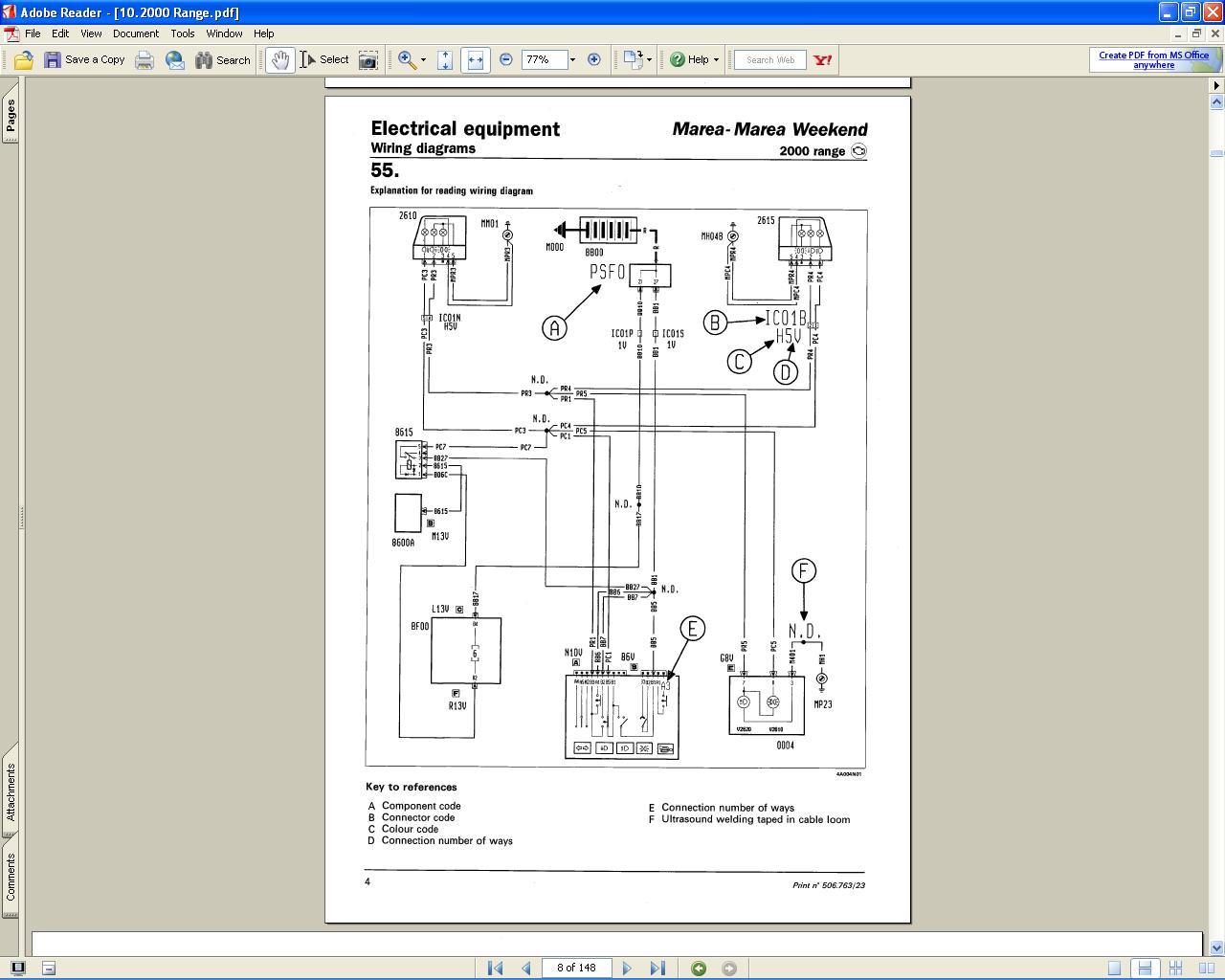Screen dimensions: 1225x980
Task: Switch to Single Page layout
Action: click(x=1114, y=969)
